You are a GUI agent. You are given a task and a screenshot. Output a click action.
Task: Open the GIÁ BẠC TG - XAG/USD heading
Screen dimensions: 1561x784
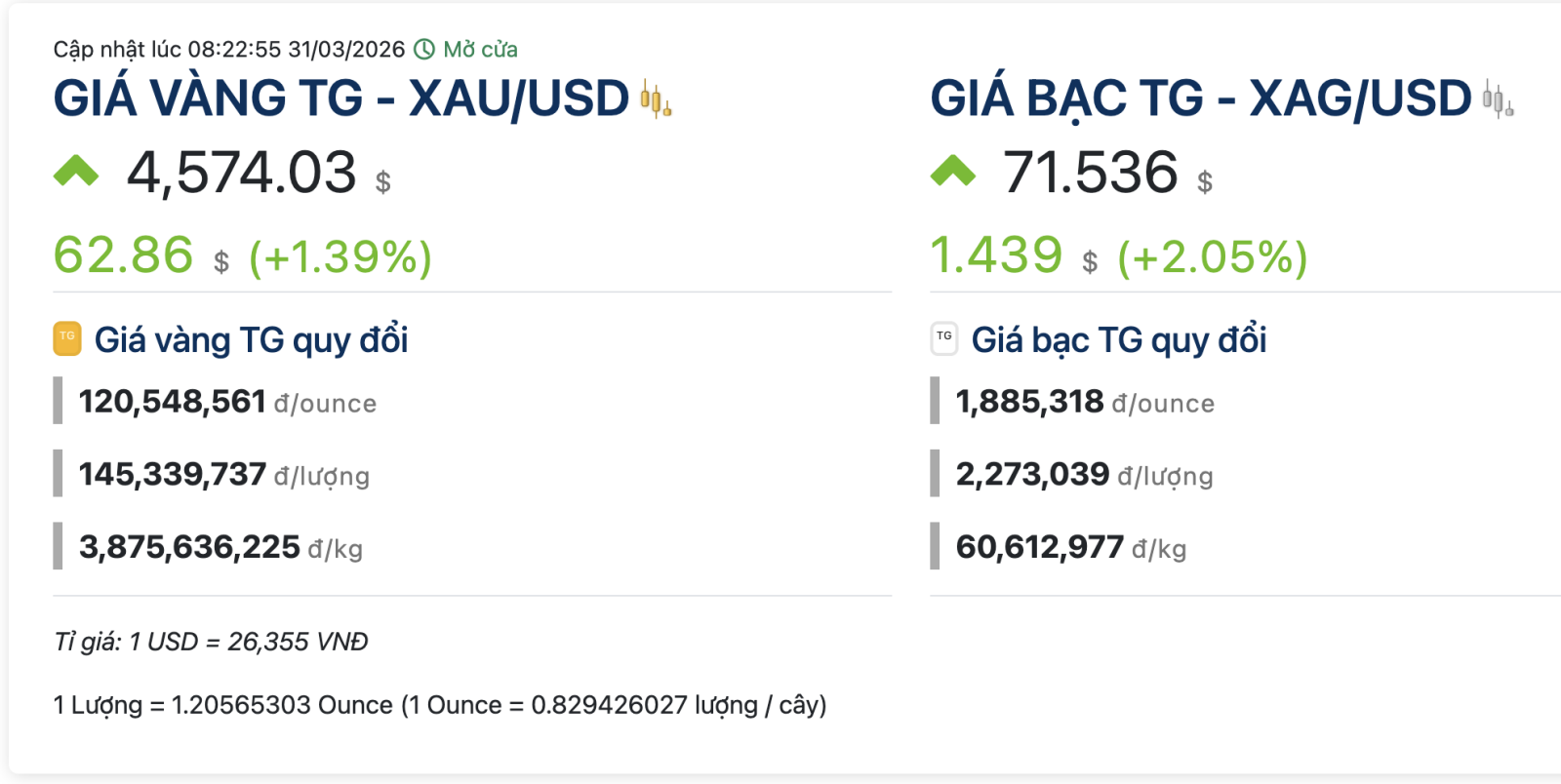tap(1200, 98)
